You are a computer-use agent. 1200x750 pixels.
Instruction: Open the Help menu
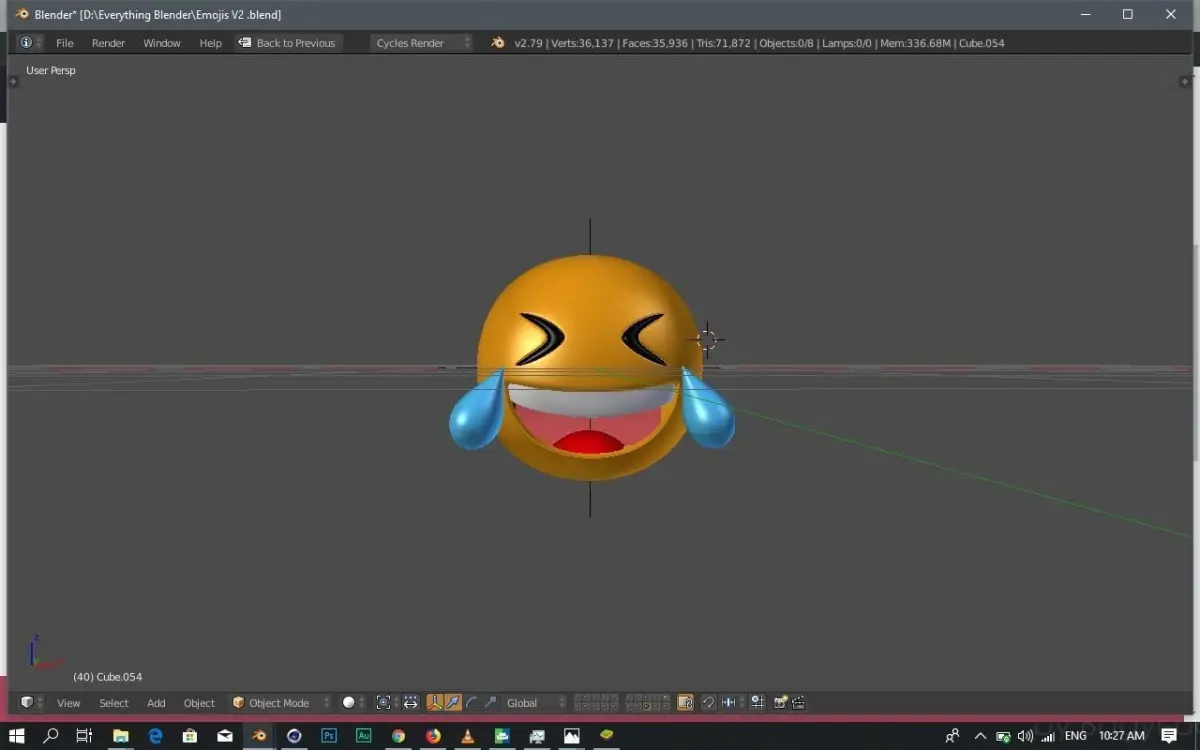(x=210, y=43)
